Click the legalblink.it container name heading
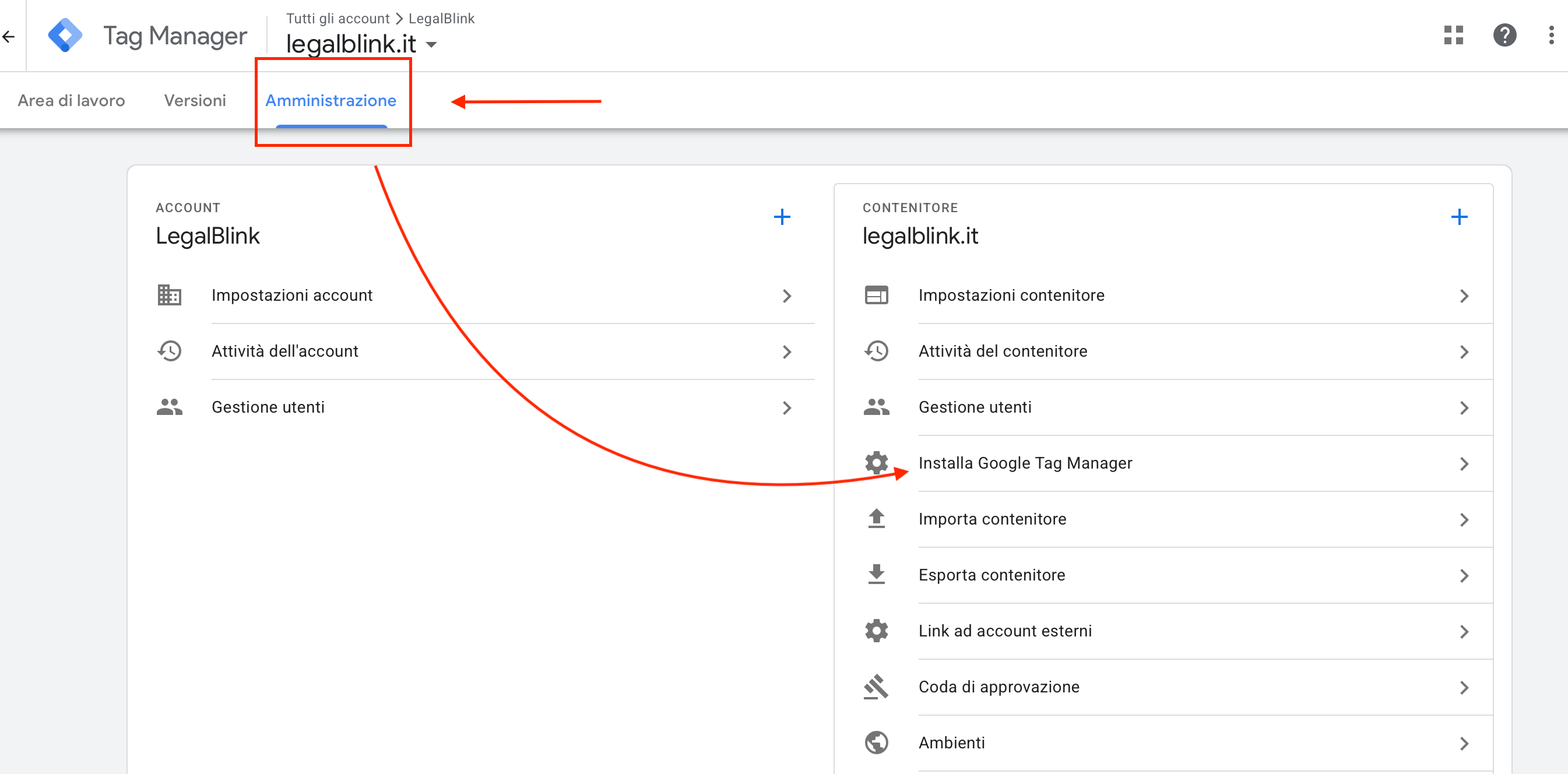Screen dimensions: 1568x774 click(920, 236)
